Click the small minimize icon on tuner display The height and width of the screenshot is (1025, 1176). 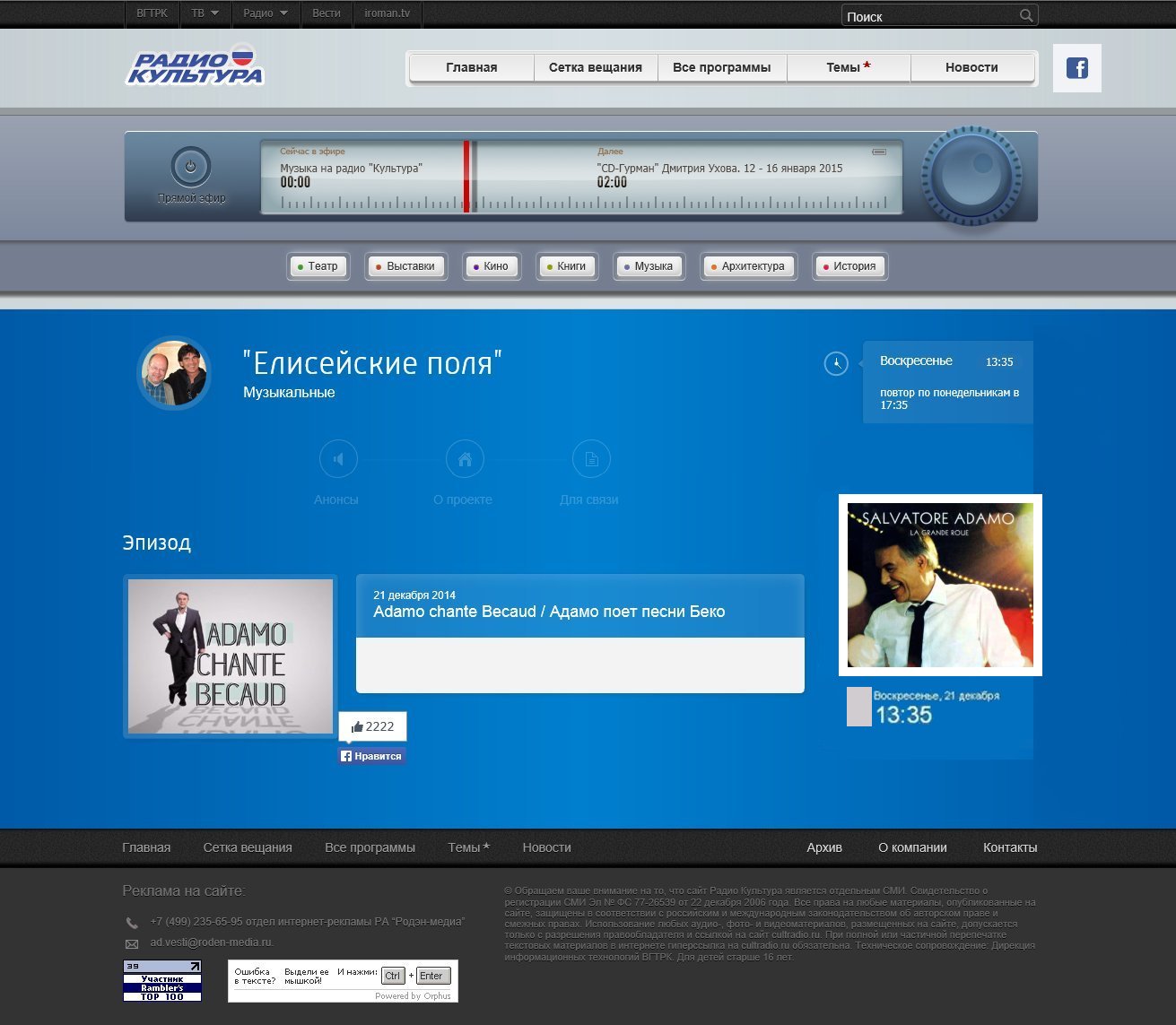[x=879, y=152]
